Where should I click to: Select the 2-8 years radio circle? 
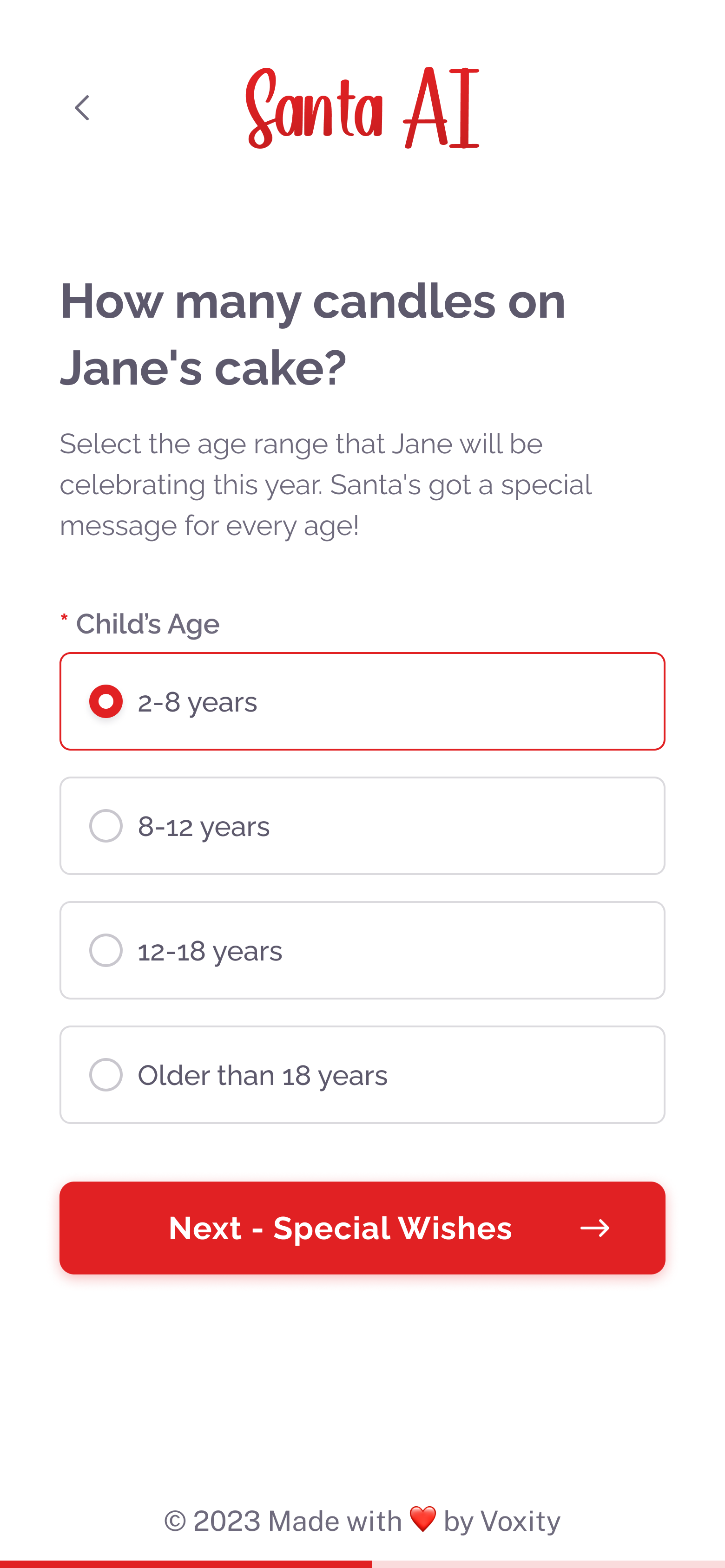106,701
